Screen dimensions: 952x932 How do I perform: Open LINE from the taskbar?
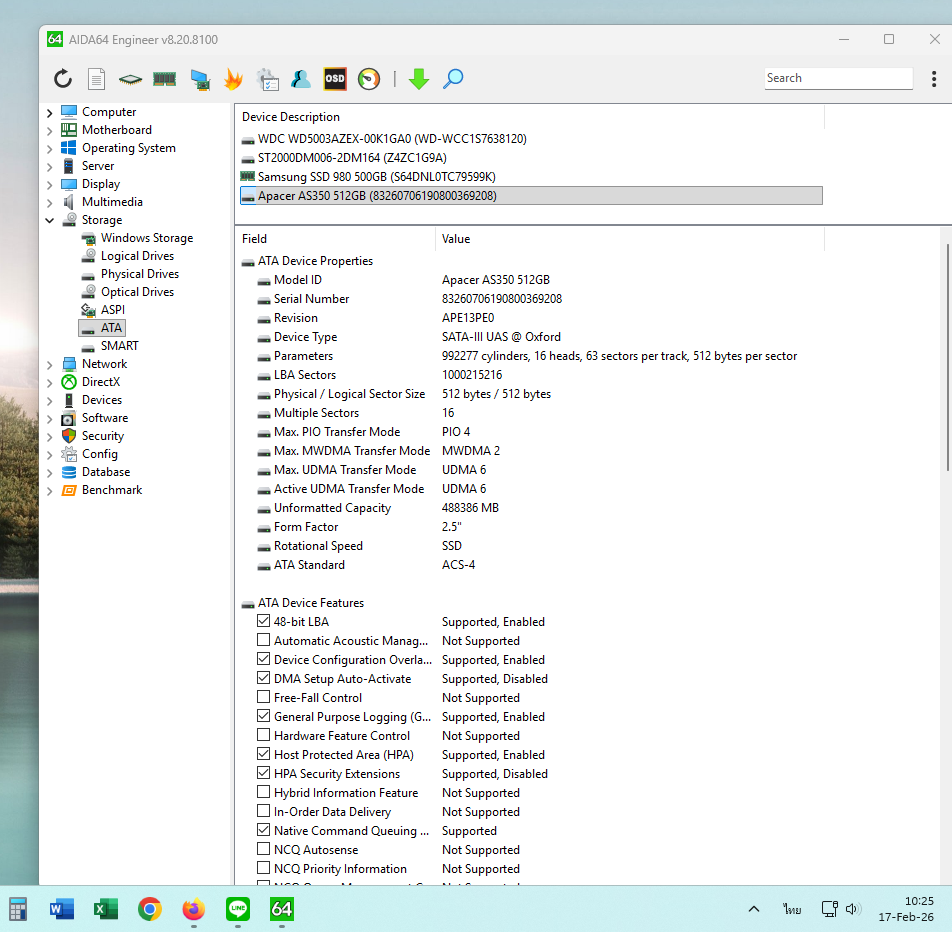pos(238,909)
